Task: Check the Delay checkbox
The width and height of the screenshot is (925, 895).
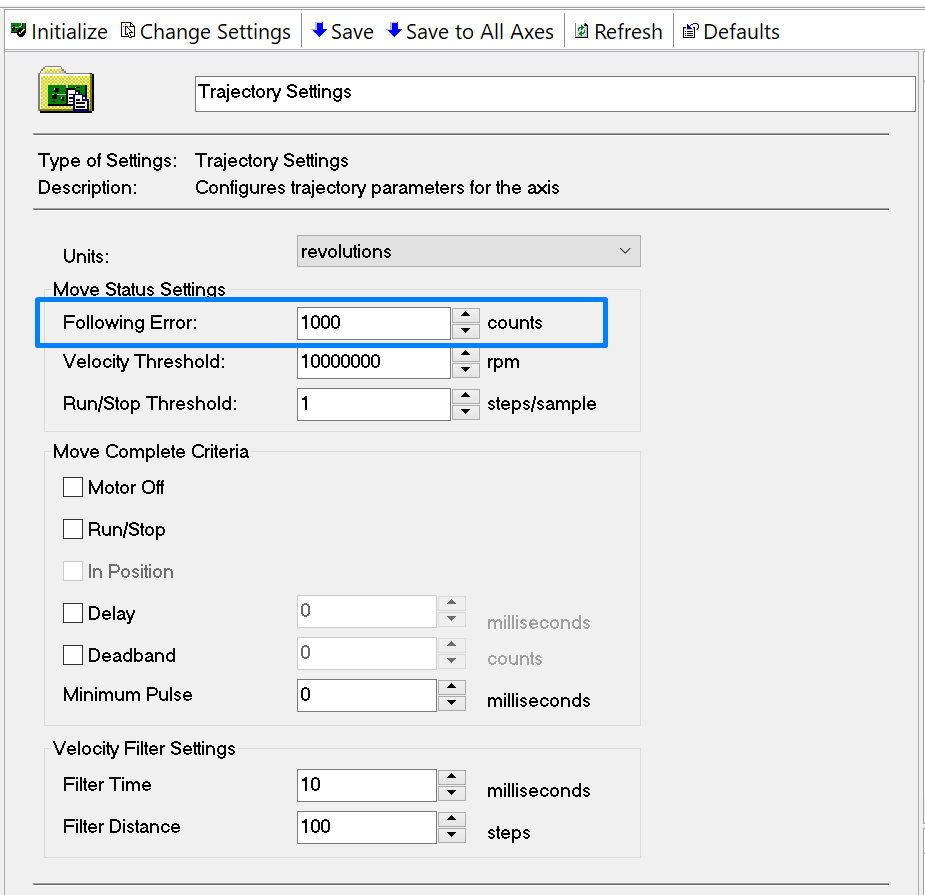Action: [x=73, y=613]
